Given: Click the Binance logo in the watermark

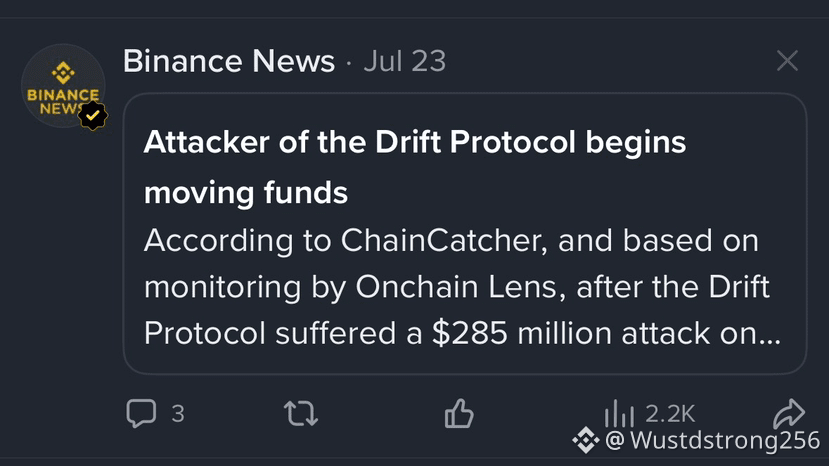Looking at the screenshot, I should (x=585, y=440).
